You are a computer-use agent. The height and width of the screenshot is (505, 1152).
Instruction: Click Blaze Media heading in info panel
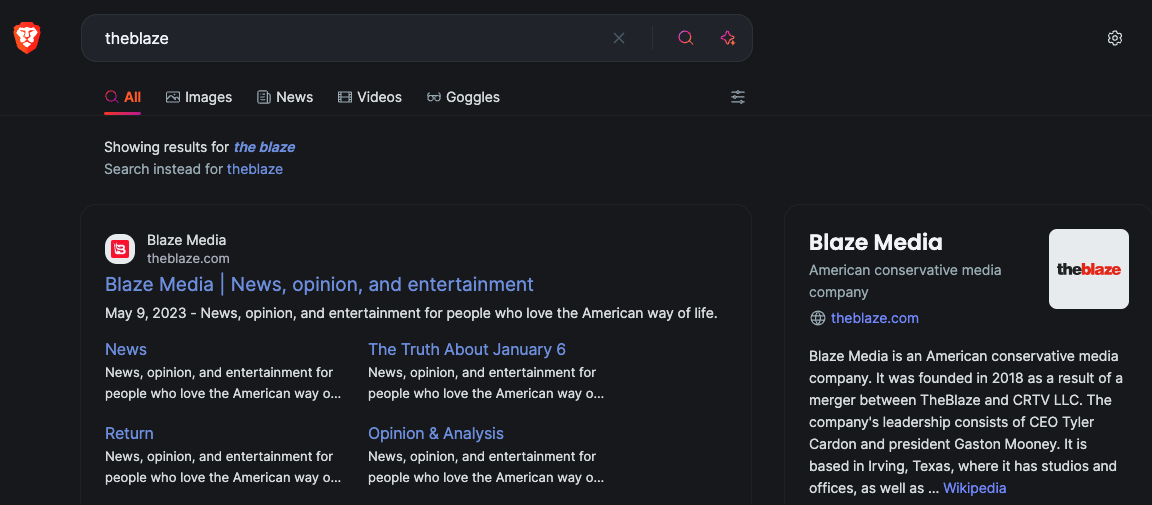click(875, 242)
